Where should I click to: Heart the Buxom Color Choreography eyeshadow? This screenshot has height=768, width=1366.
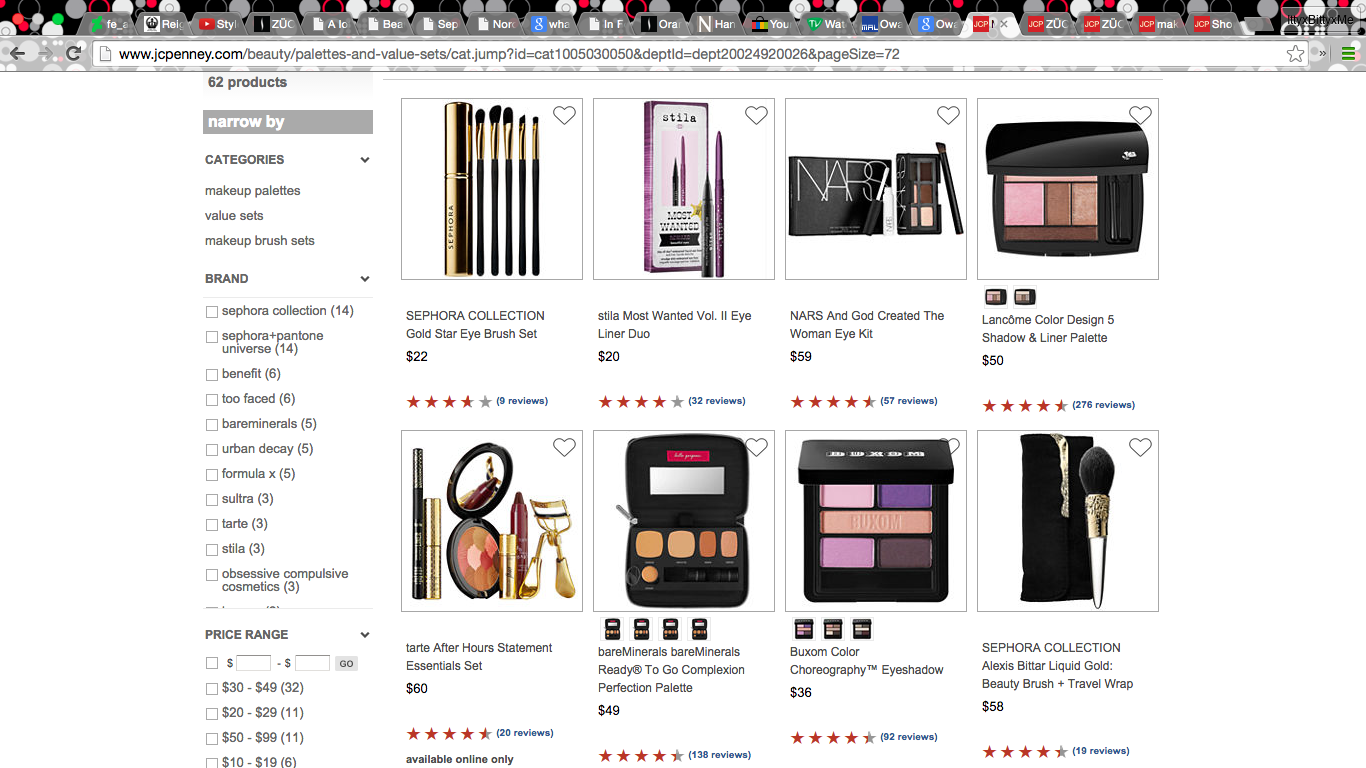(948, 447)
